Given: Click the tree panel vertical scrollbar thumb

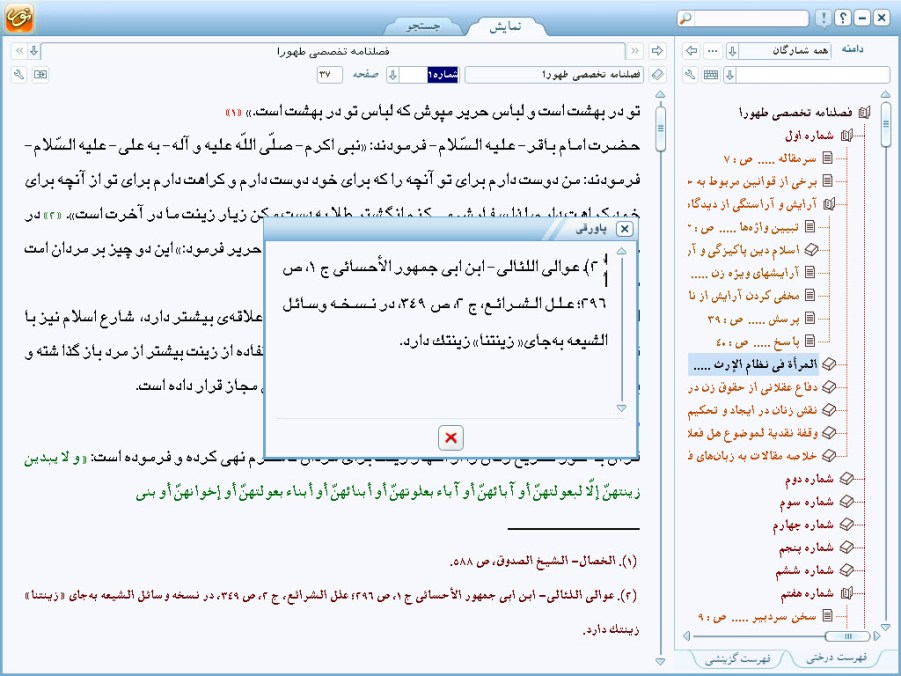Looking at the screenshot, I should click(x=885, y=123).
